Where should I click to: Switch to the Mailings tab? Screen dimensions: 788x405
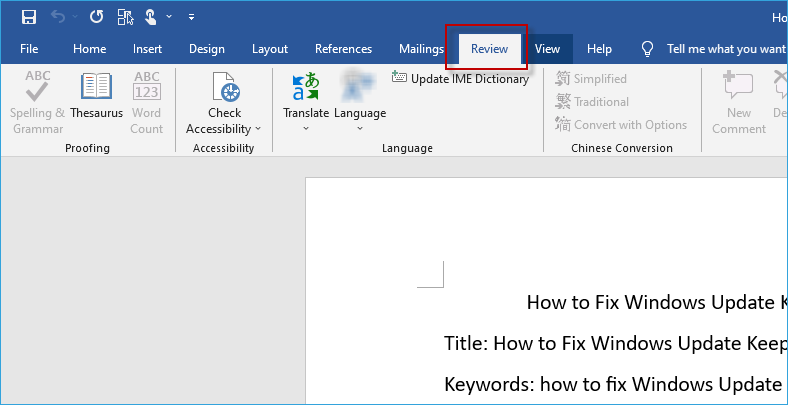421,49
